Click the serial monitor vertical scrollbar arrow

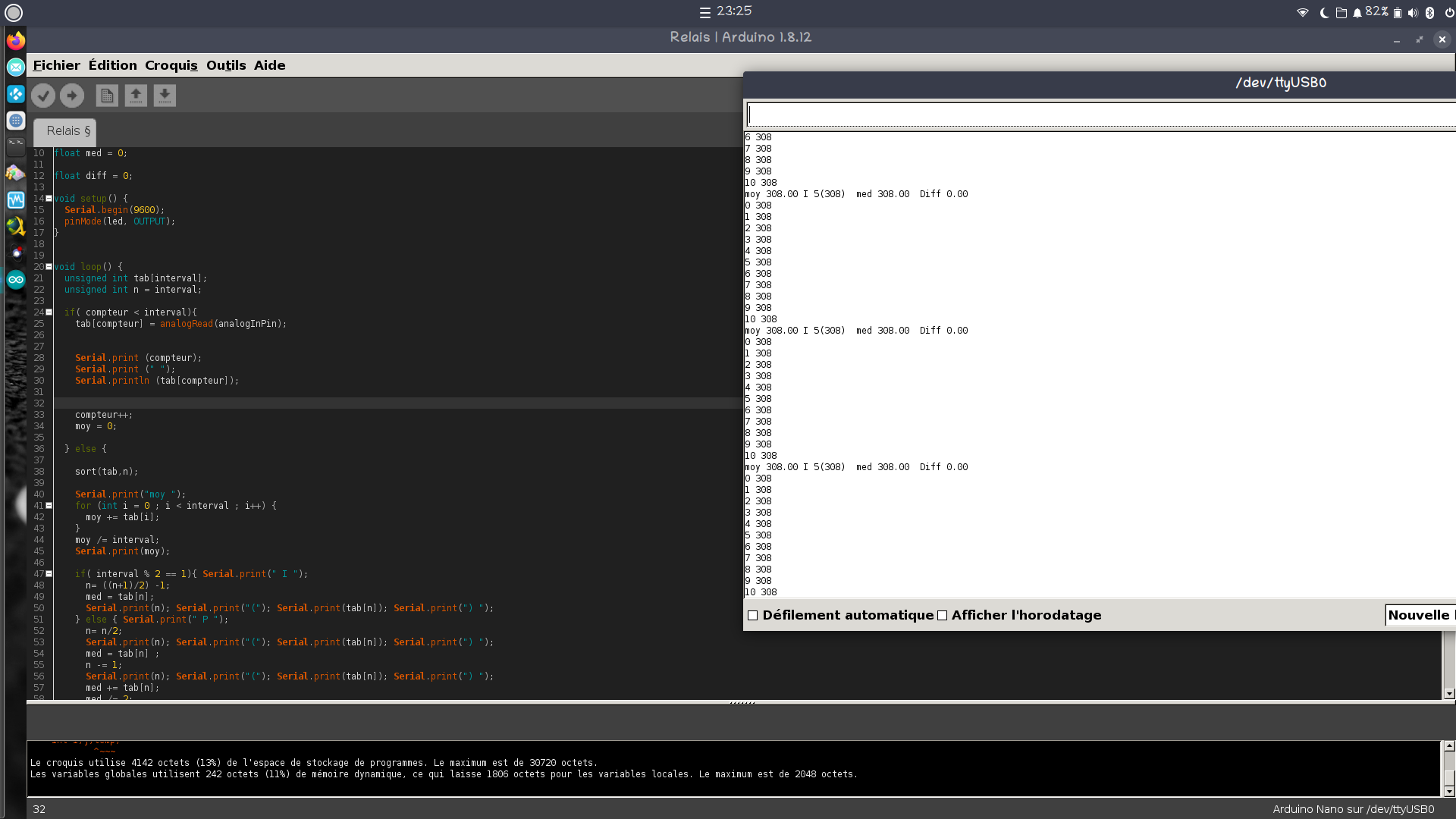(1451, 692)
